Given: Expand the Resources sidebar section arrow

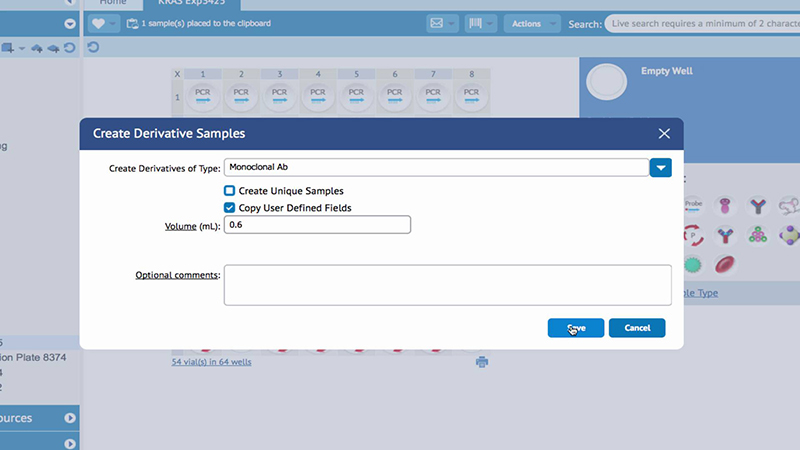Looking at the screenshot, I should (70, 418).
